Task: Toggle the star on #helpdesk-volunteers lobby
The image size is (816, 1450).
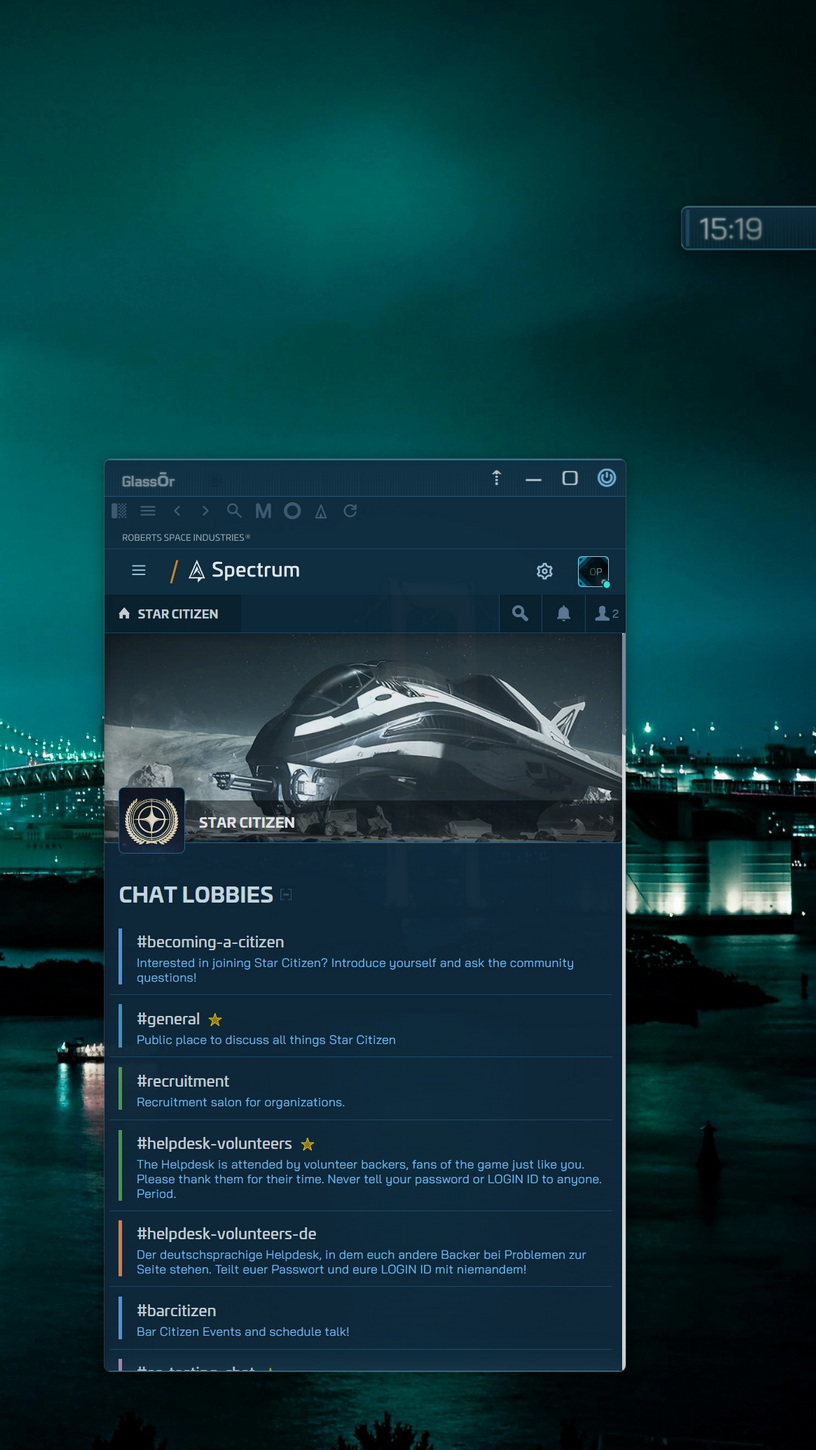Action: tap(308, 1144)
